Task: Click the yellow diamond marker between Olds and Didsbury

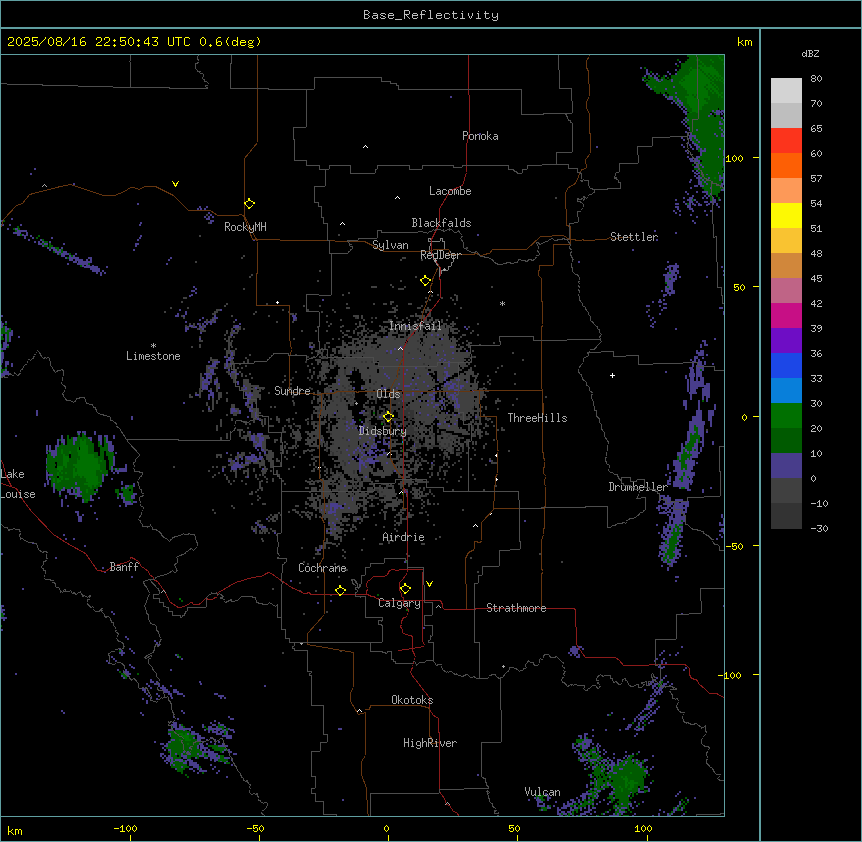Action: click(x=388, y=416)
